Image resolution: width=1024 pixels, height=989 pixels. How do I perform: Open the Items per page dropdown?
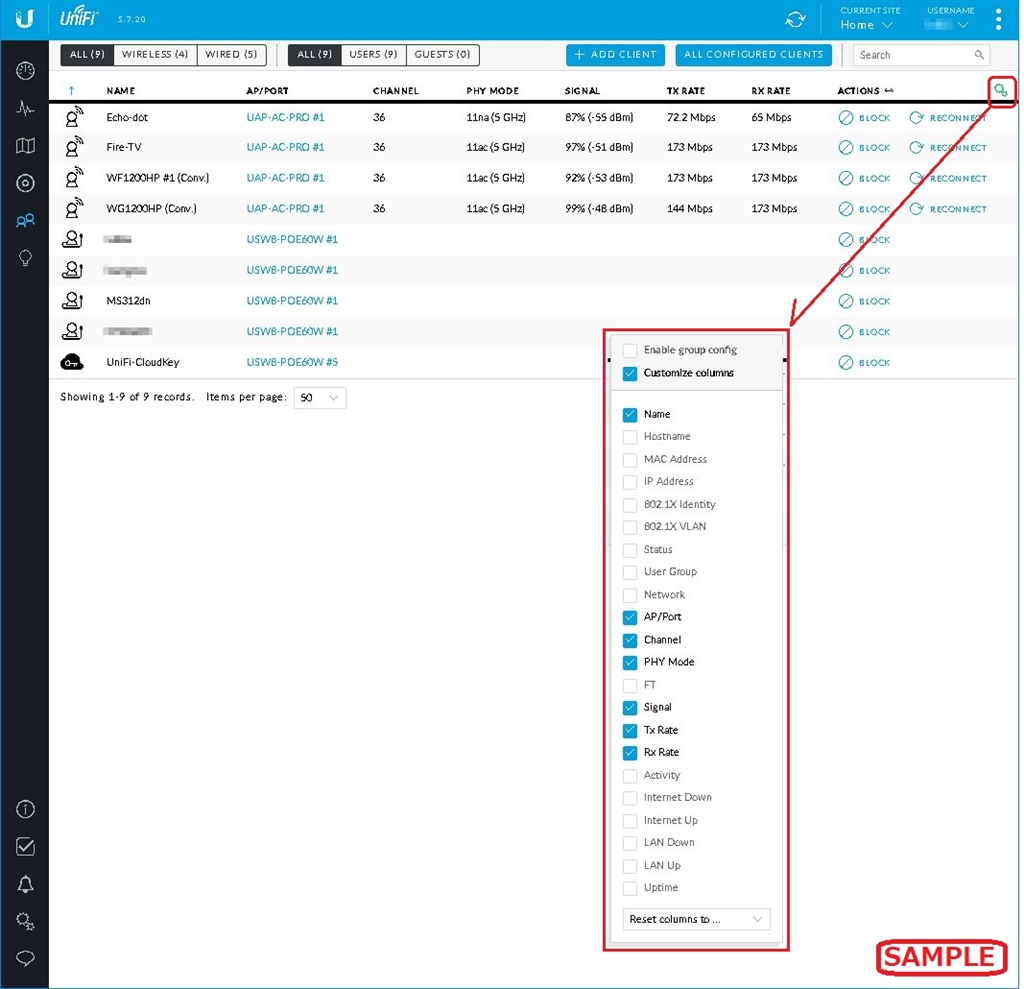click(319, 397)
